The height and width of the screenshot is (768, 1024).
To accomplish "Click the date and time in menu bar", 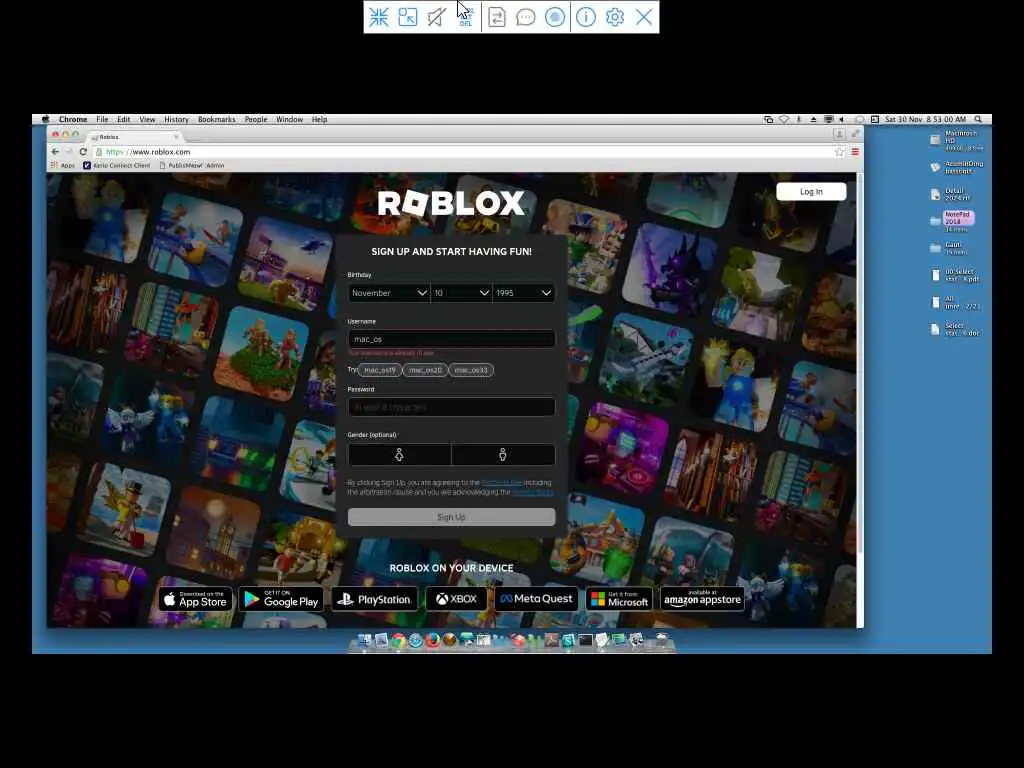I will [925, 120].
